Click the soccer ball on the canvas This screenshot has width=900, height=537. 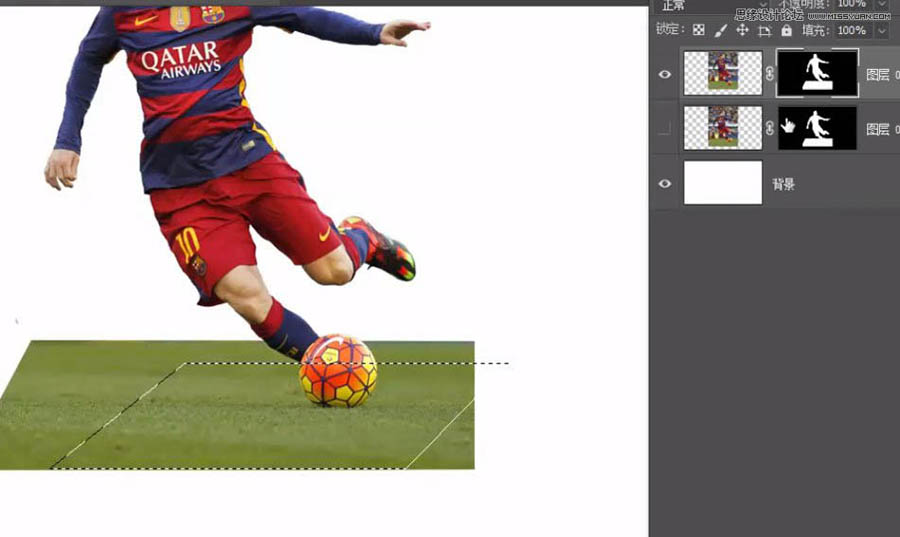[x=339, y=371]
